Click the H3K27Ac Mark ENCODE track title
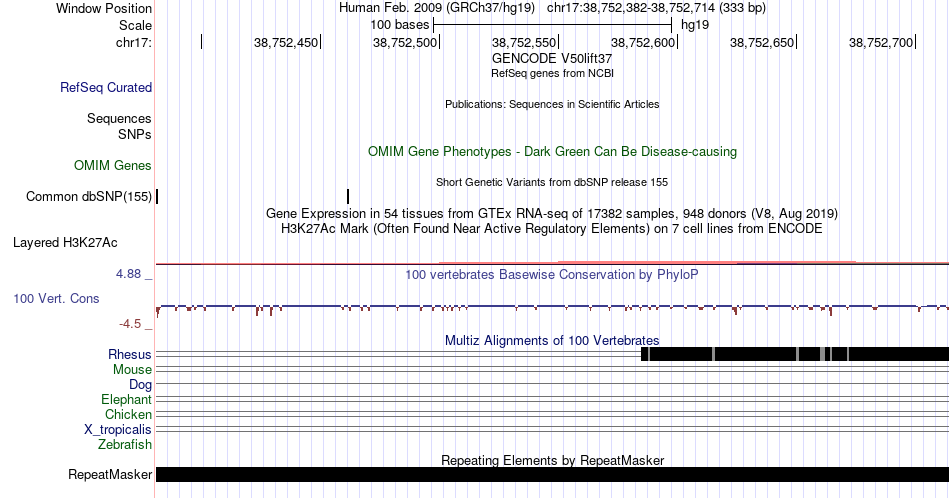This screenshot has width=950, height=498. [x=552, y=228]
